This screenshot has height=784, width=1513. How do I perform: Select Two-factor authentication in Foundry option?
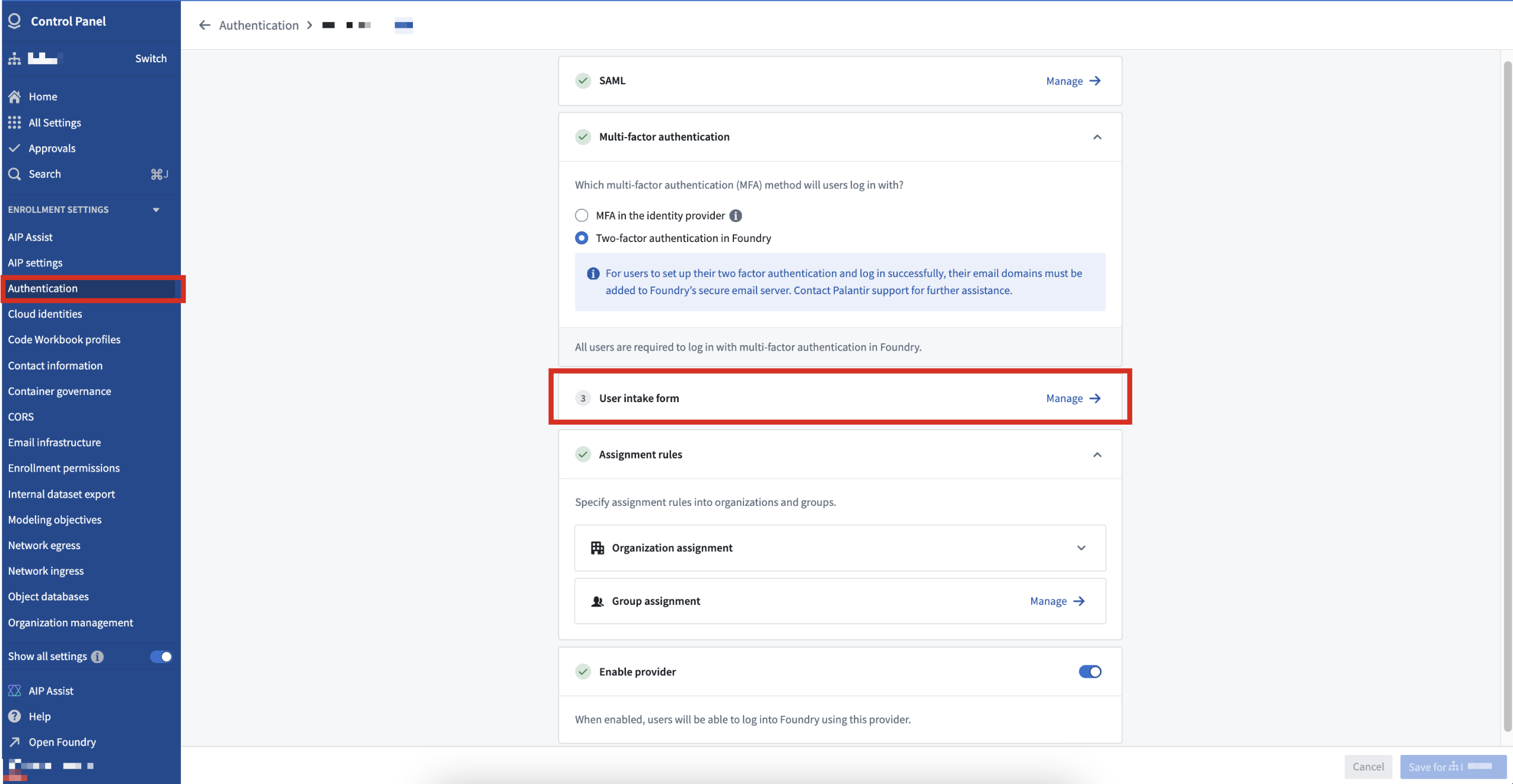click(x=581, y=237)
